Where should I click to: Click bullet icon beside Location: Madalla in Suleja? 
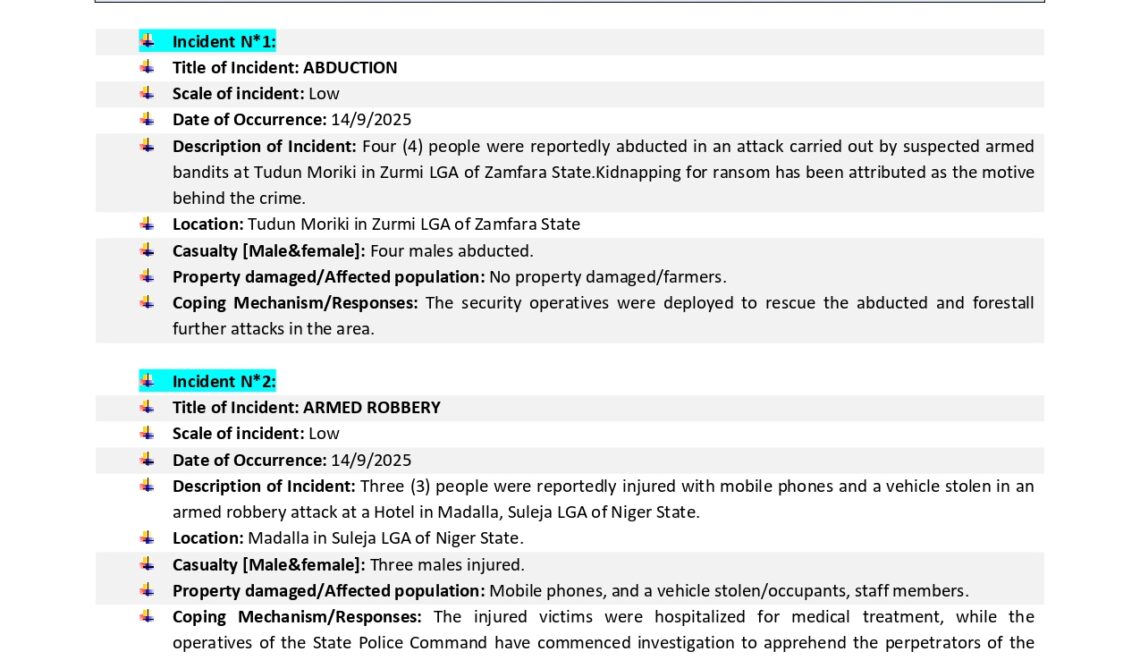pyautogui.click(x=147, y=538)
